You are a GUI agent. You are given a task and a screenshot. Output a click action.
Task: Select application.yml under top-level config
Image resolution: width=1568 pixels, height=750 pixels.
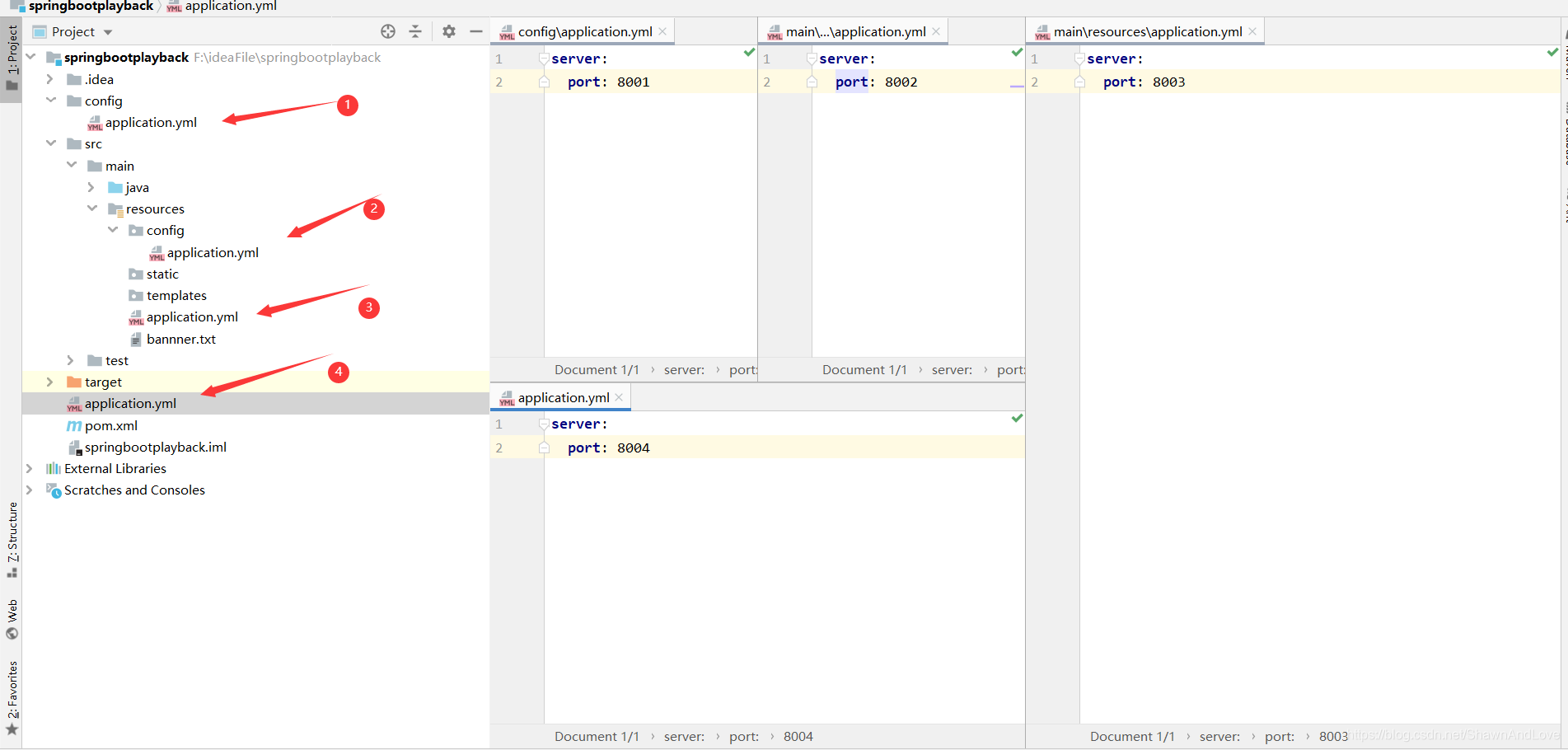click(151, 122)
